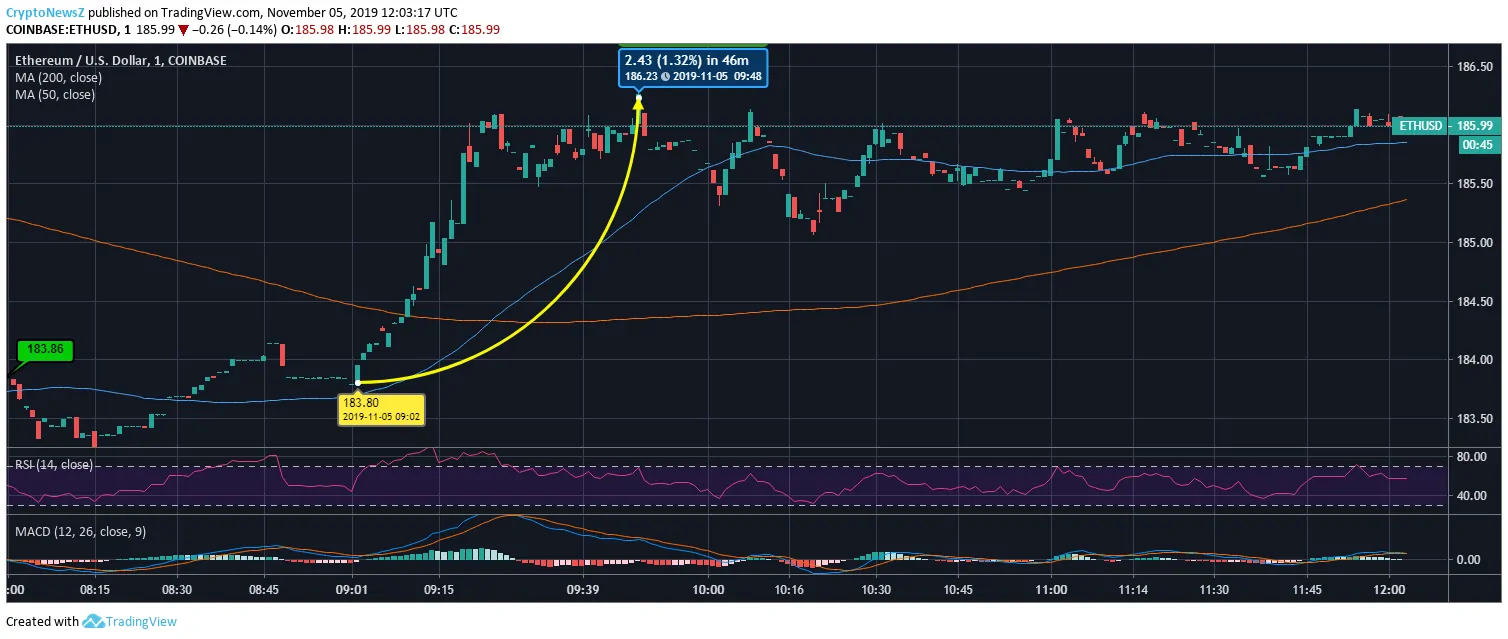Click the 'Ethereum / U.S. Dollar, 1, COINBASE' title
This screenshot has height=639, width=1508.
[120, 60]
